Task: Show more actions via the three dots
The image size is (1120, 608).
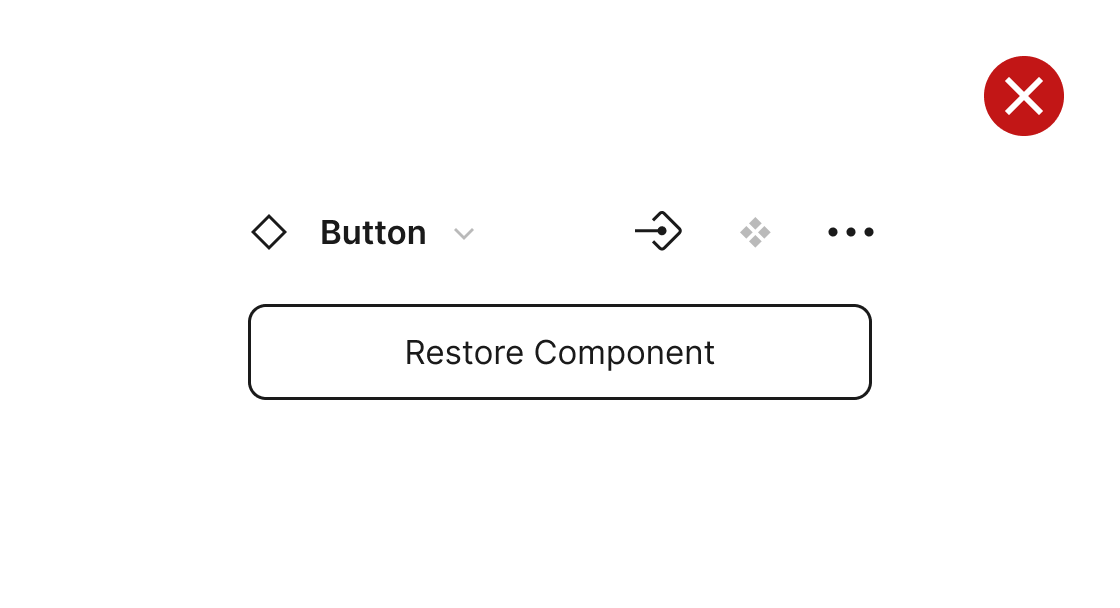Action: [x=851, y=232]
